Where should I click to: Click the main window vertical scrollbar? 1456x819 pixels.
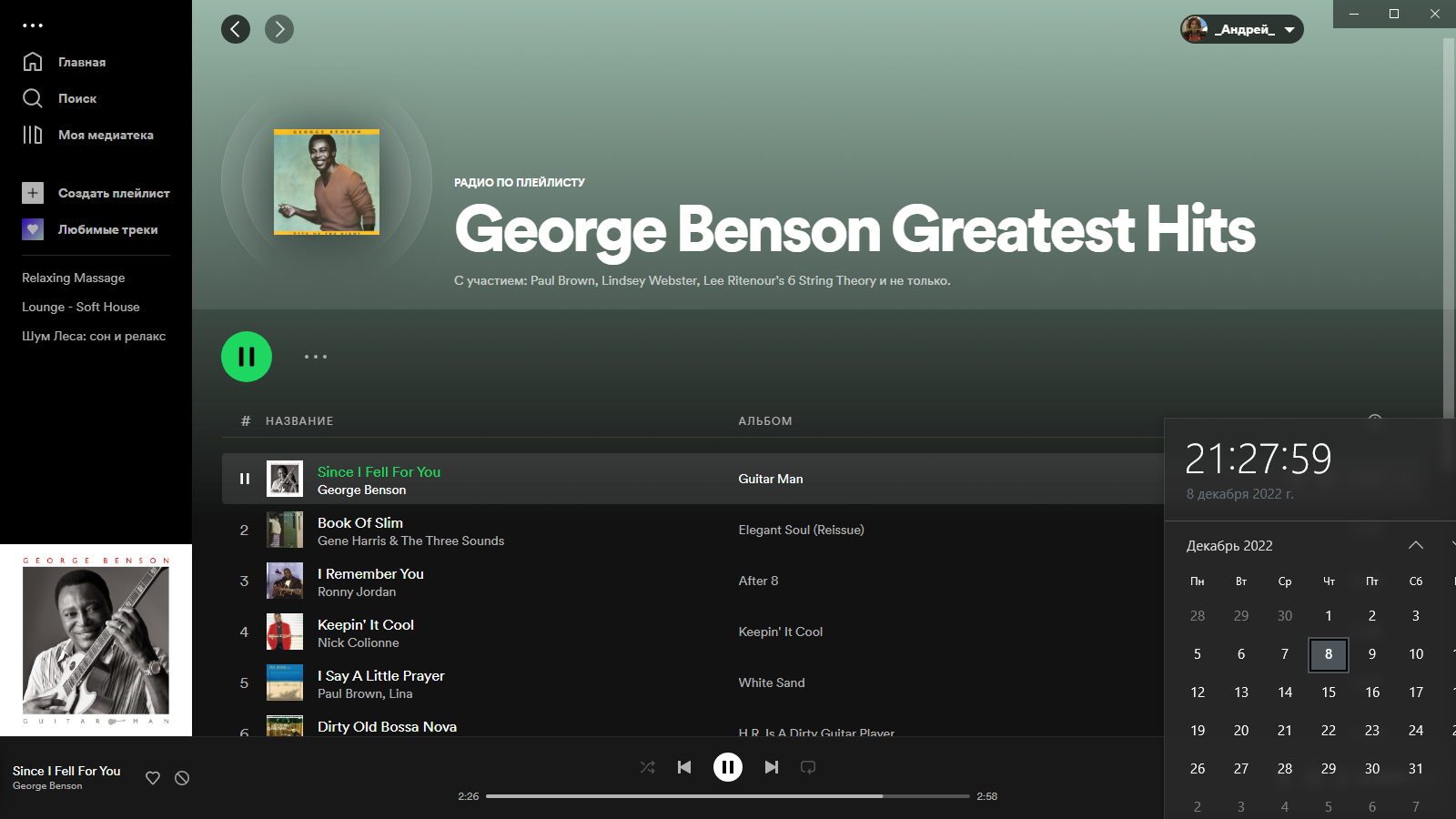coord(1449,227)
